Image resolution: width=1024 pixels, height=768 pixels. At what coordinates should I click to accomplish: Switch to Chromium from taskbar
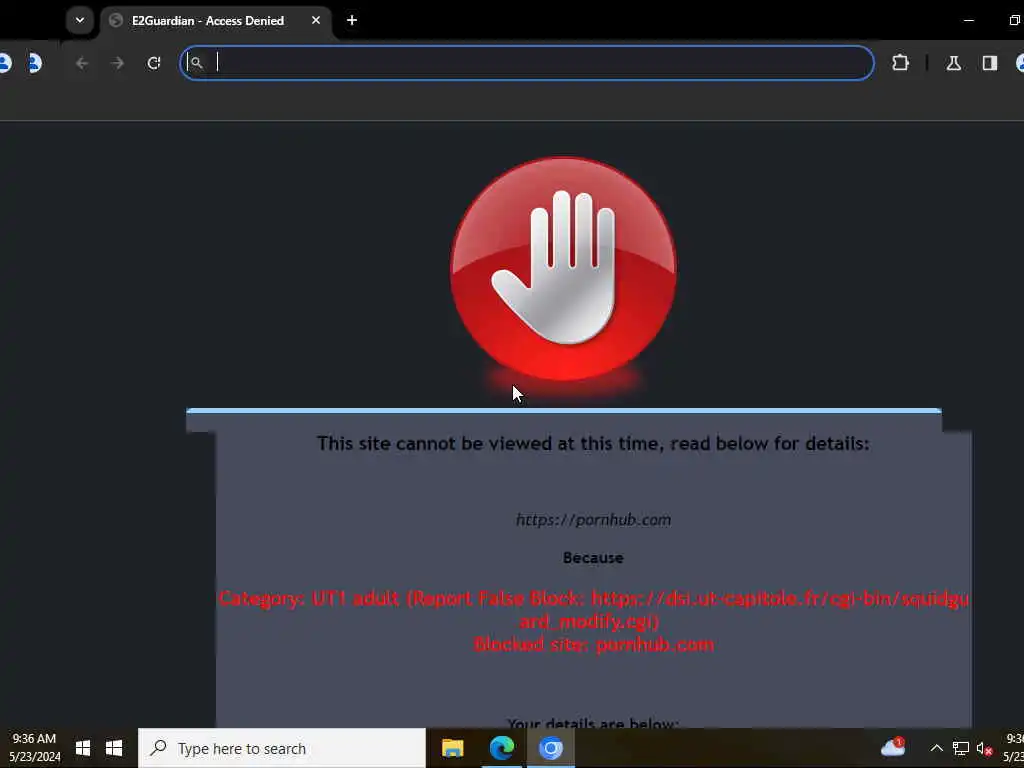(551, 748)
